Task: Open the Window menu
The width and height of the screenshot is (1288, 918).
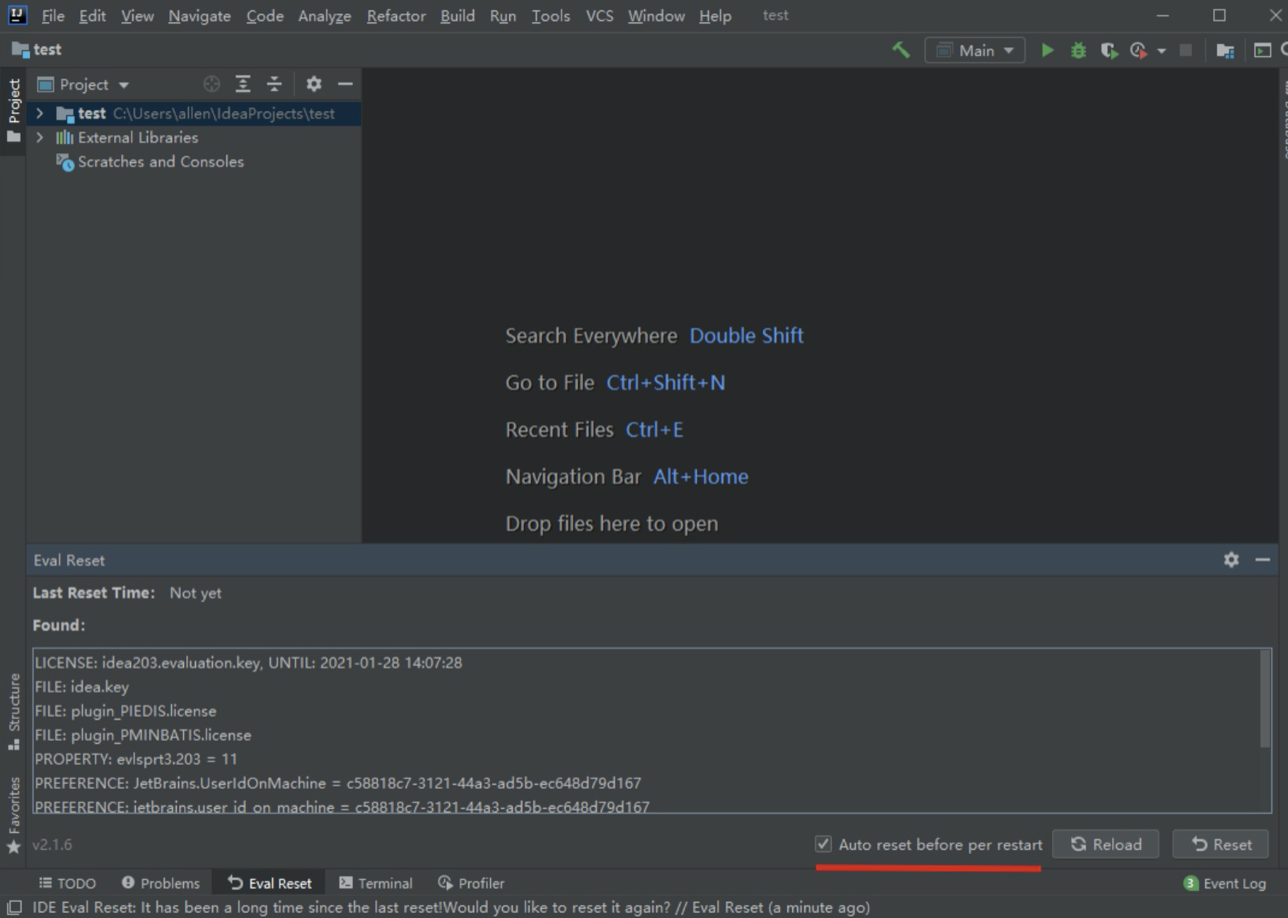Action: (656, 16)
